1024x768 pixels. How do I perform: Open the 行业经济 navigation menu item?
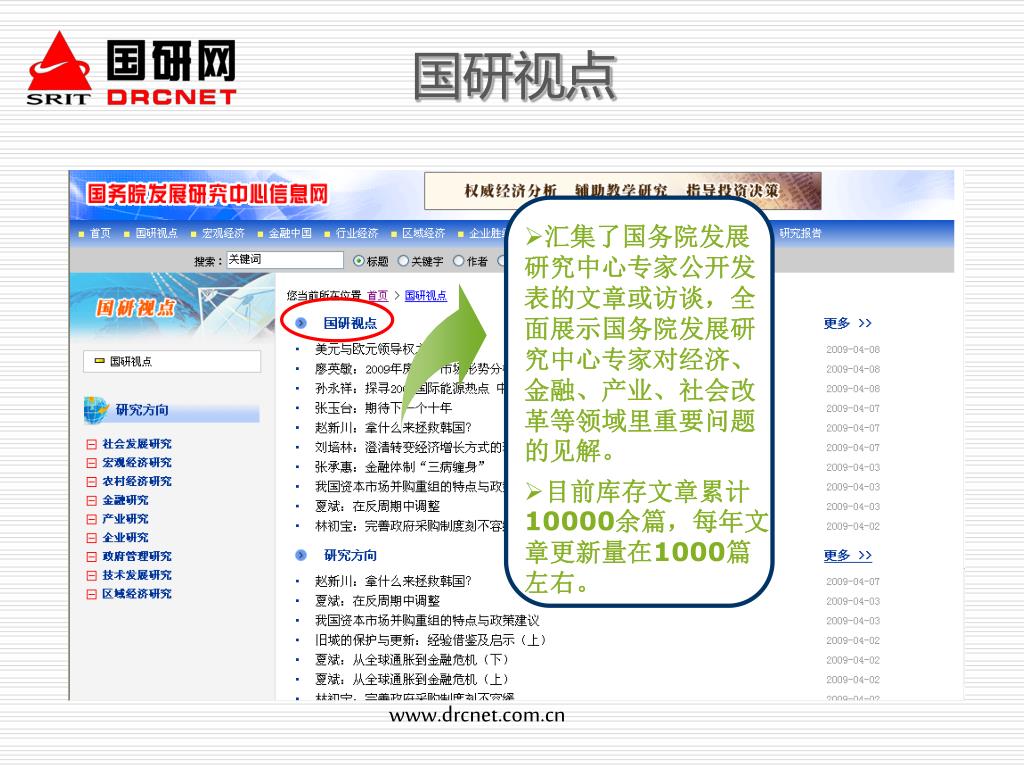(357, 233)
